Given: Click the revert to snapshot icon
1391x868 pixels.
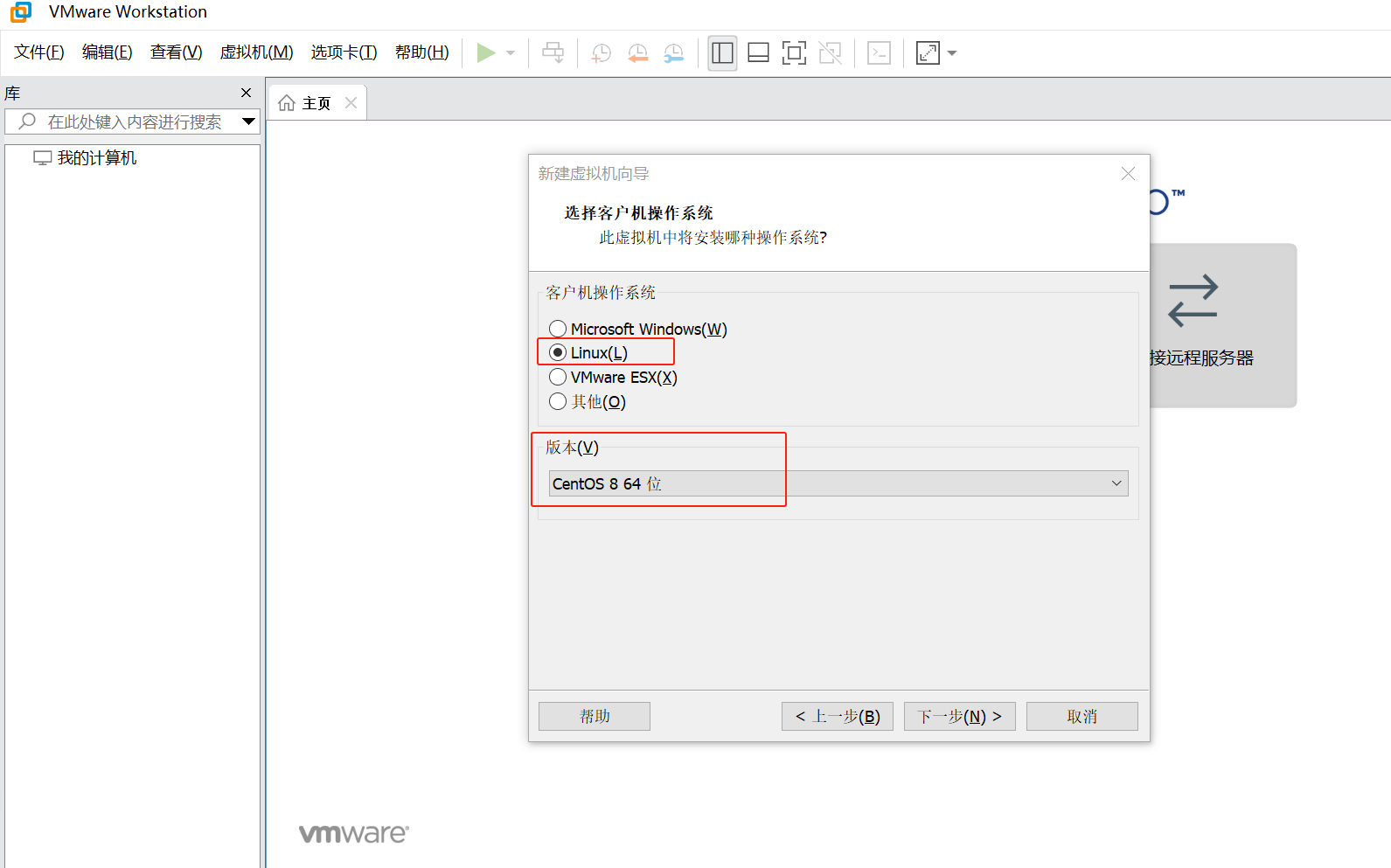Looking at the screenshot, I should pos(638,53).
